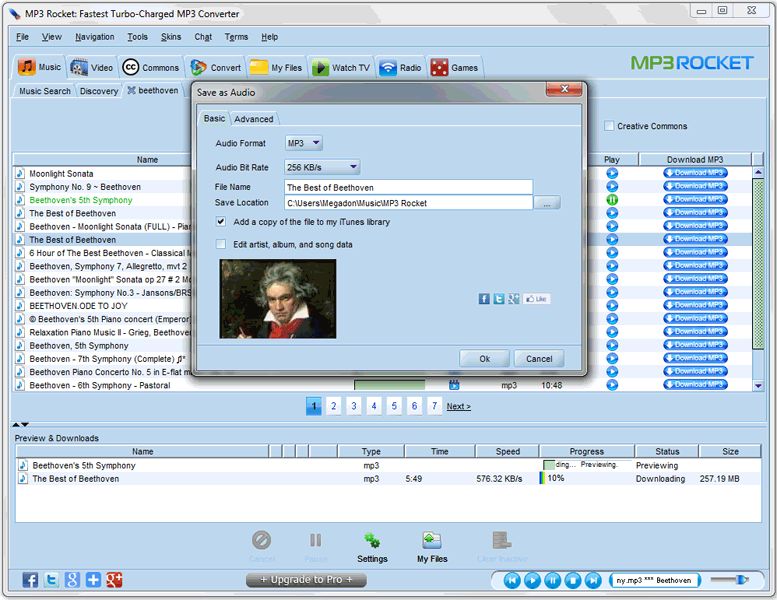Open the Audio Bit Rate dropdown
Image resolution: width=777 pixels, height=600 pixels.
(x=322, y=167)
